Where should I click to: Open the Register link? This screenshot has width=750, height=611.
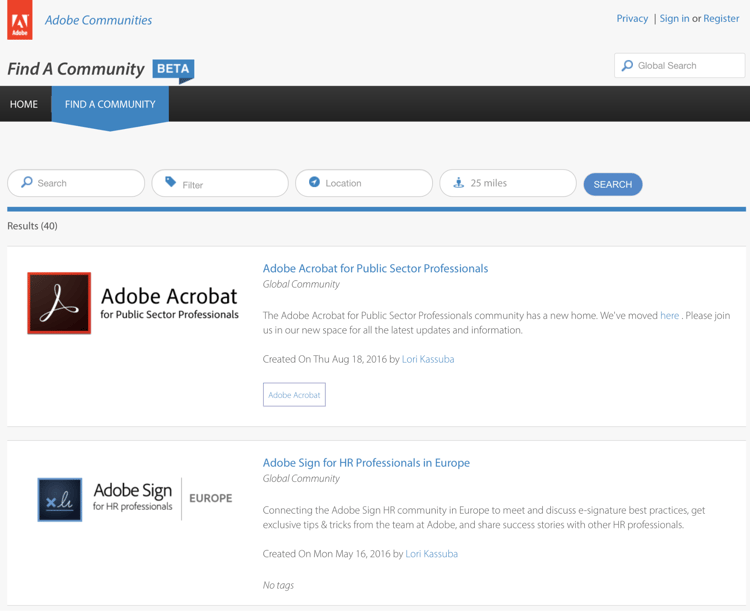[721, 18]
